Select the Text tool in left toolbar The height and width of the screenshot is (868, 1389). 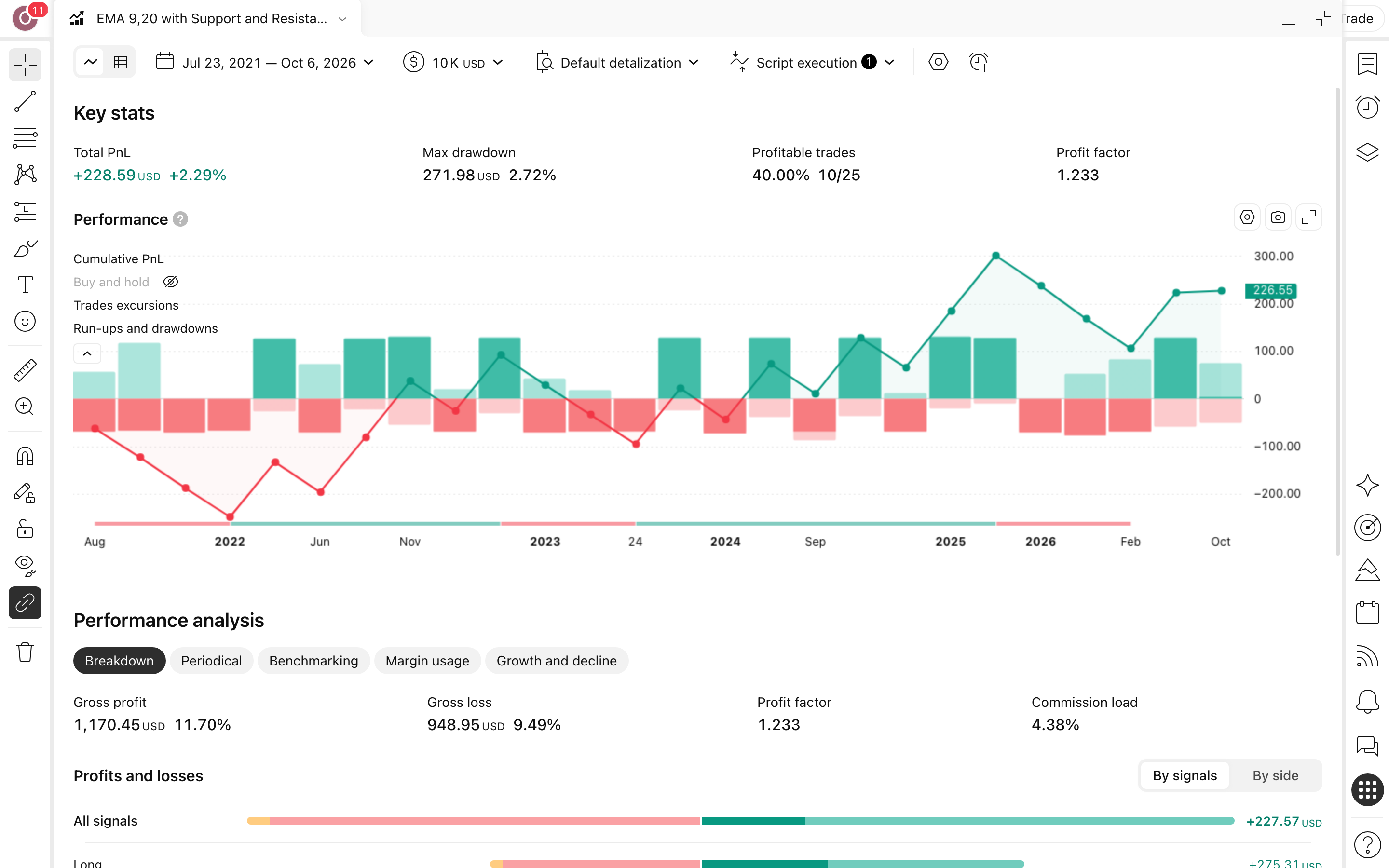point(25,285)
